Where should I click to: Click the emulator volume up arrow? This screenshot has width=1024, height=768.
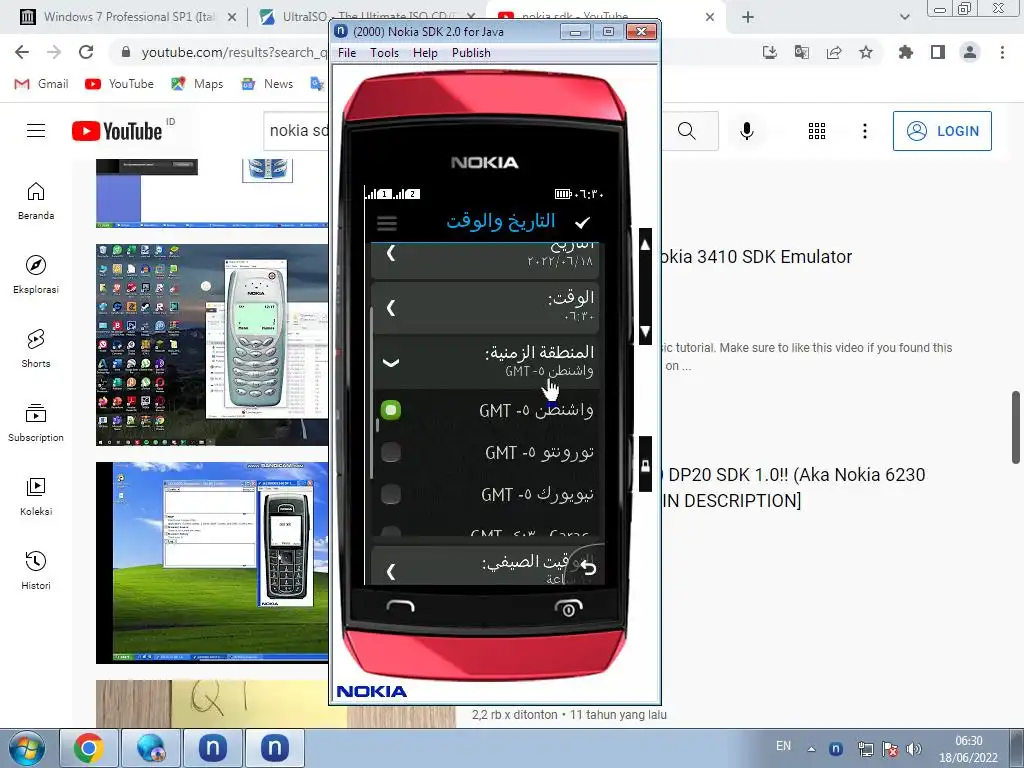645,245
